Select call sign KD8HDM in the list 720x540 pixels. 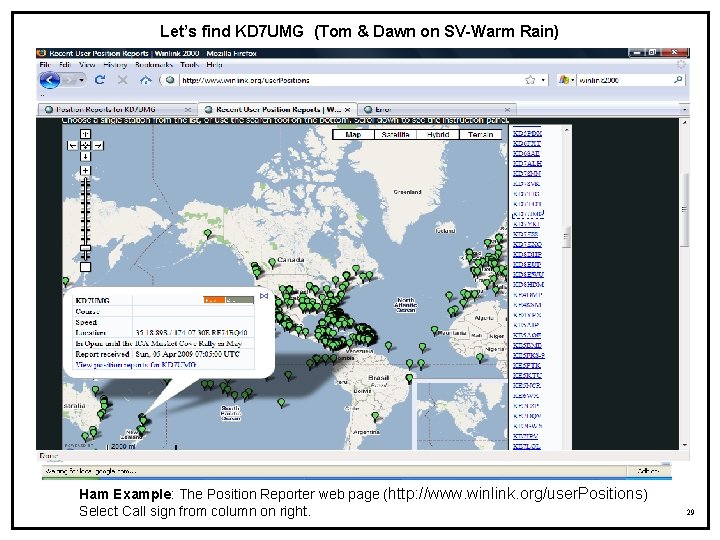coord(528,285)
